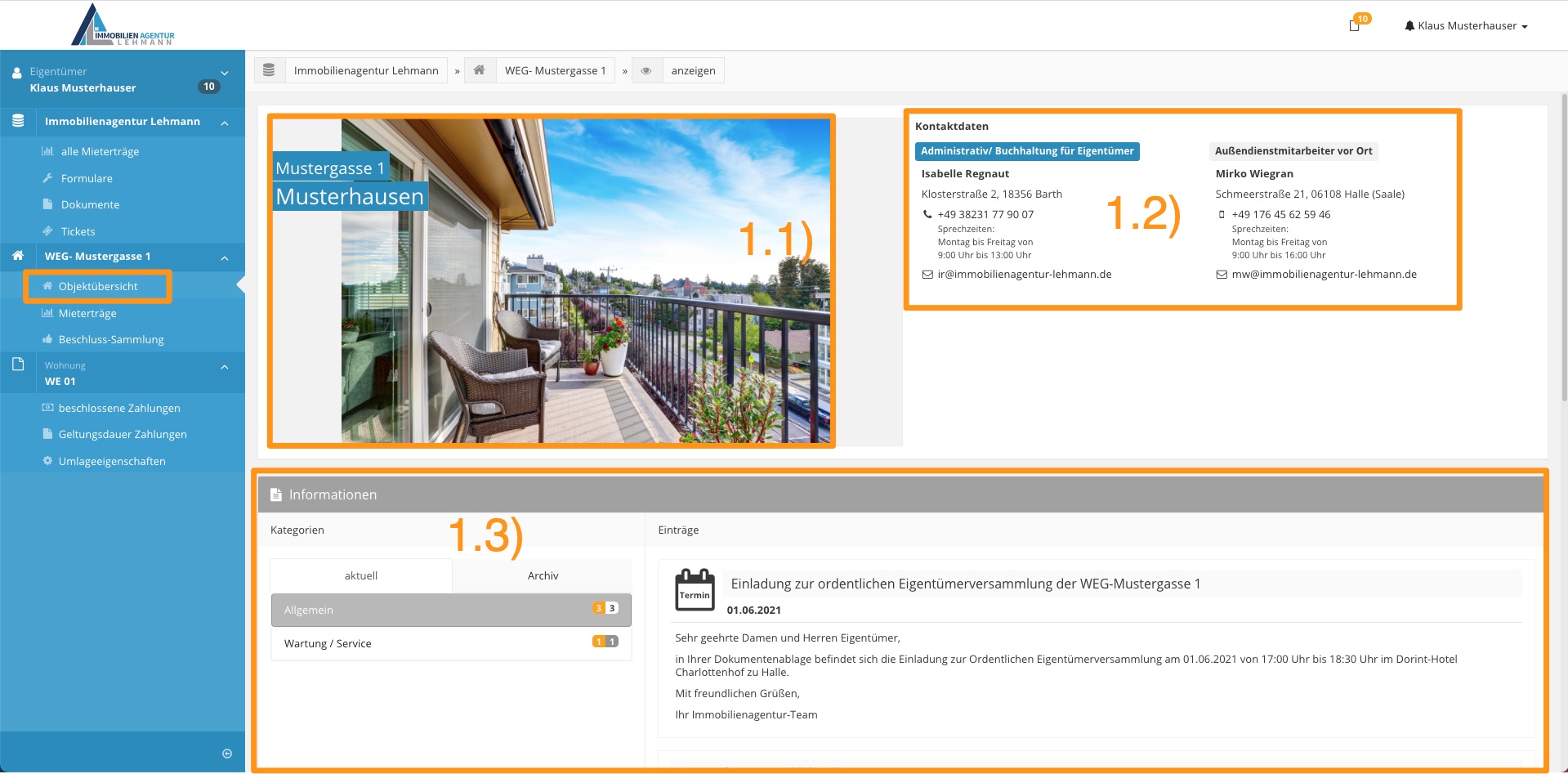Click the Immobilien Agentur Lehmann logo
1568x774 pixels.
123,25
